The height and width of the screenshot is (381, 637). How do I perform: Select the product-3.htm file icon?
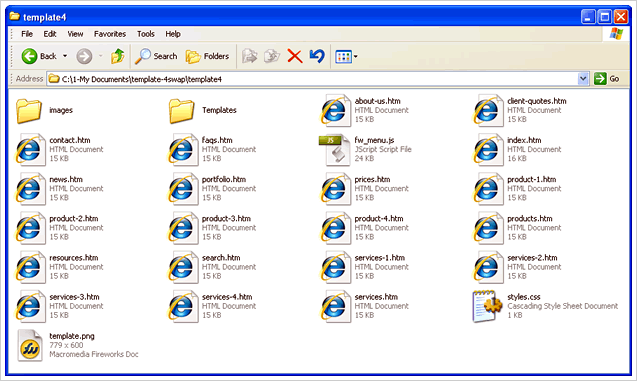tap(182, 228)
